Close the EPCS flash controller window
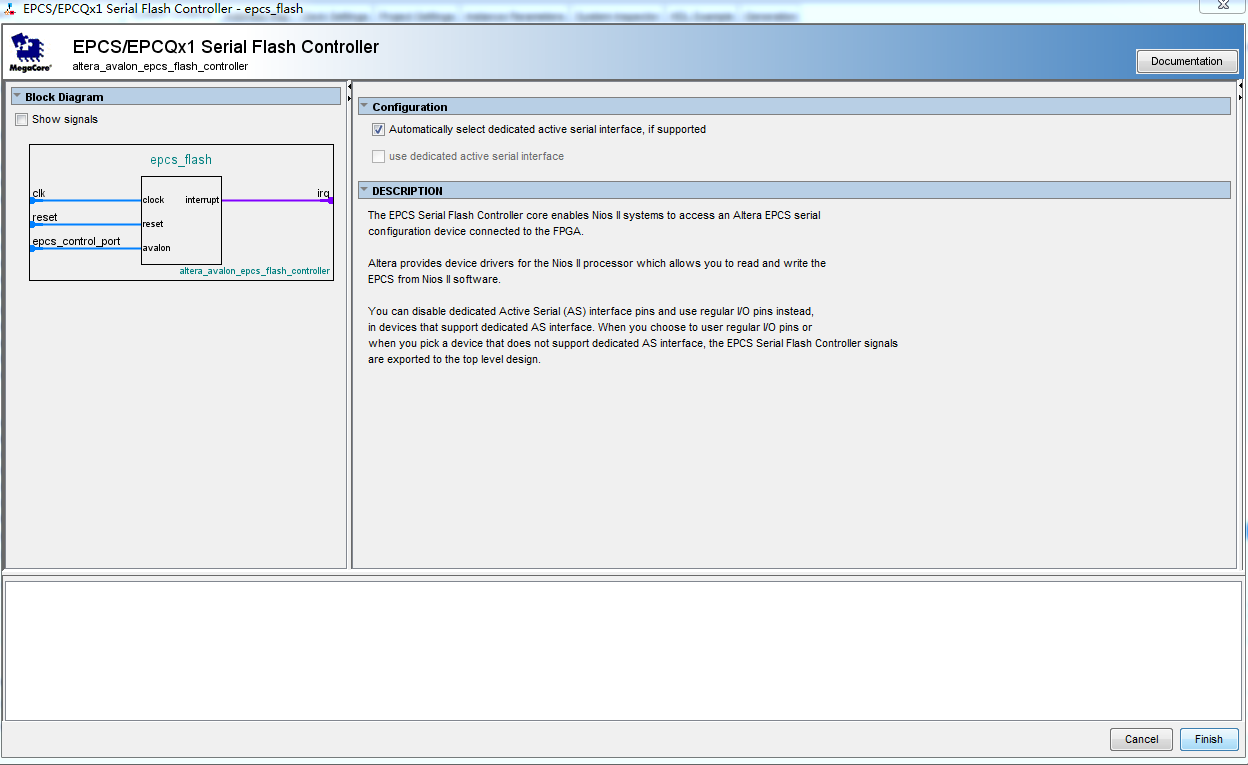 click(1224, 5)
